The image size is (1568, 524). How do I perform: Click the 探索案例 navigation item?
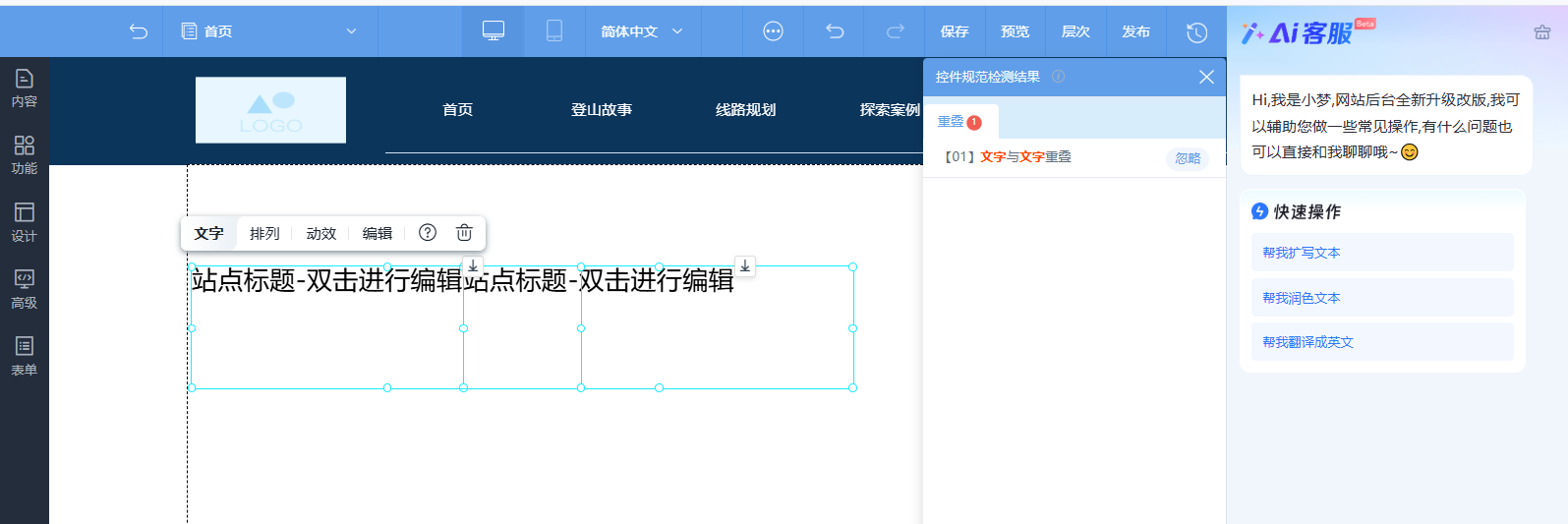click(x=890, y=110)
